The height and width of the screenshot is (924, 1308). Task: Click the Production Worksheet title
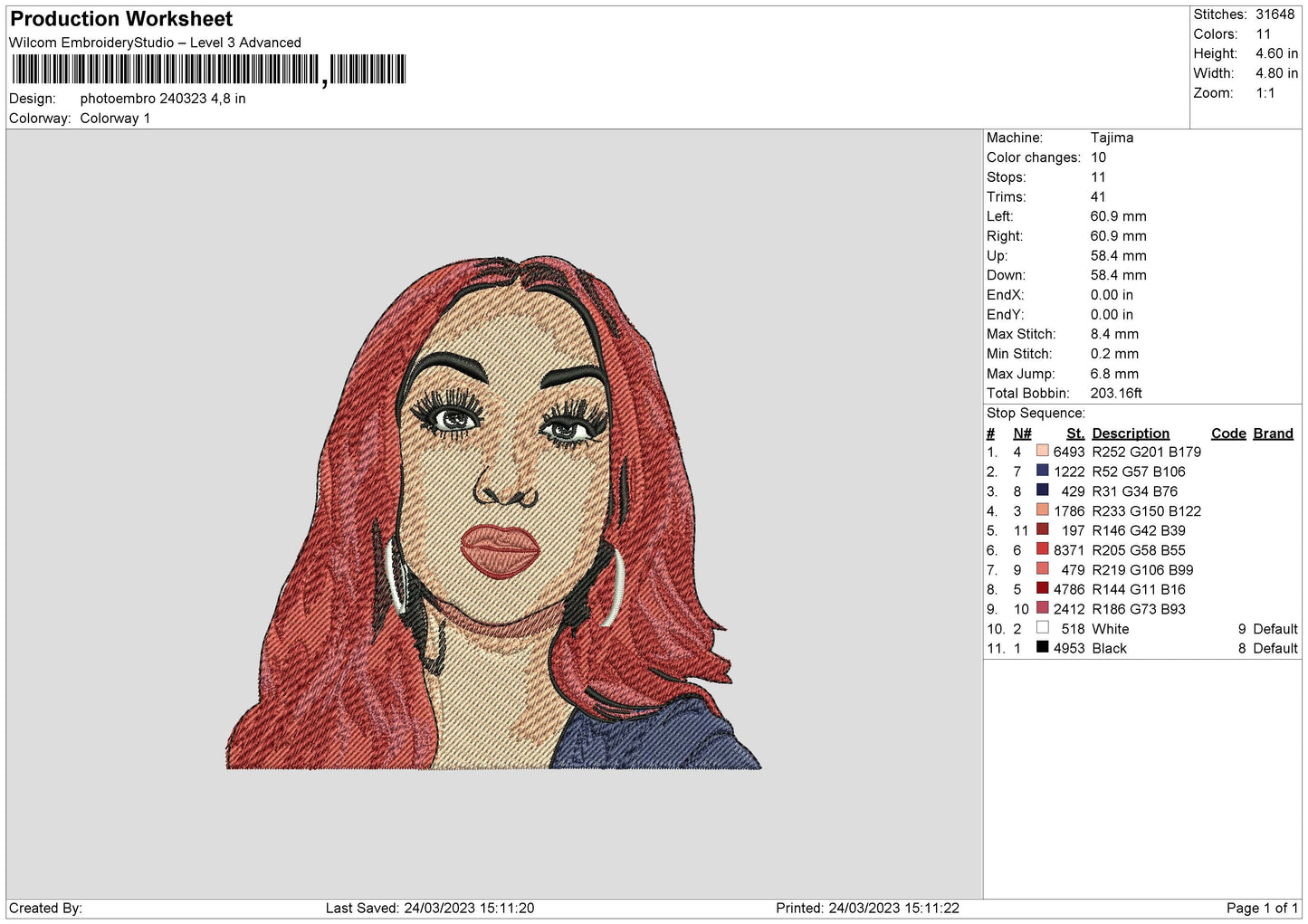coord(121,19)
